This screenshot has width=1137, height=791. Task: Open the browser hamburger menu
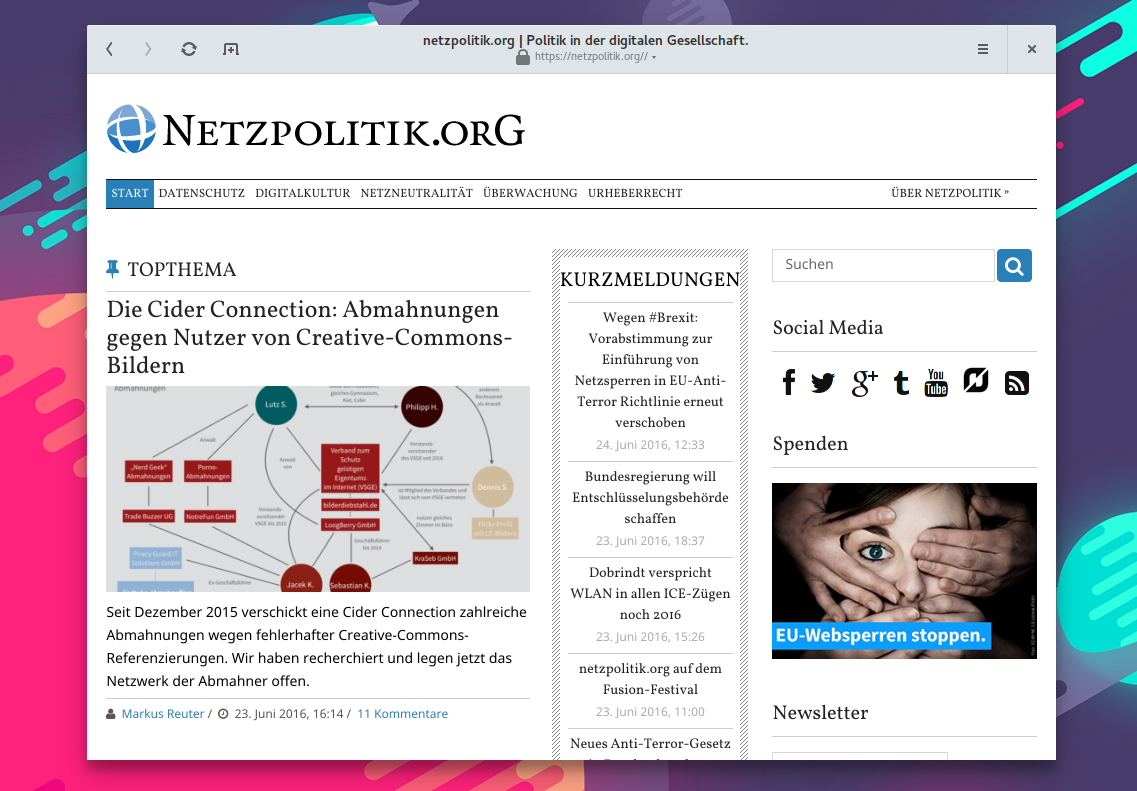point(983,49)
